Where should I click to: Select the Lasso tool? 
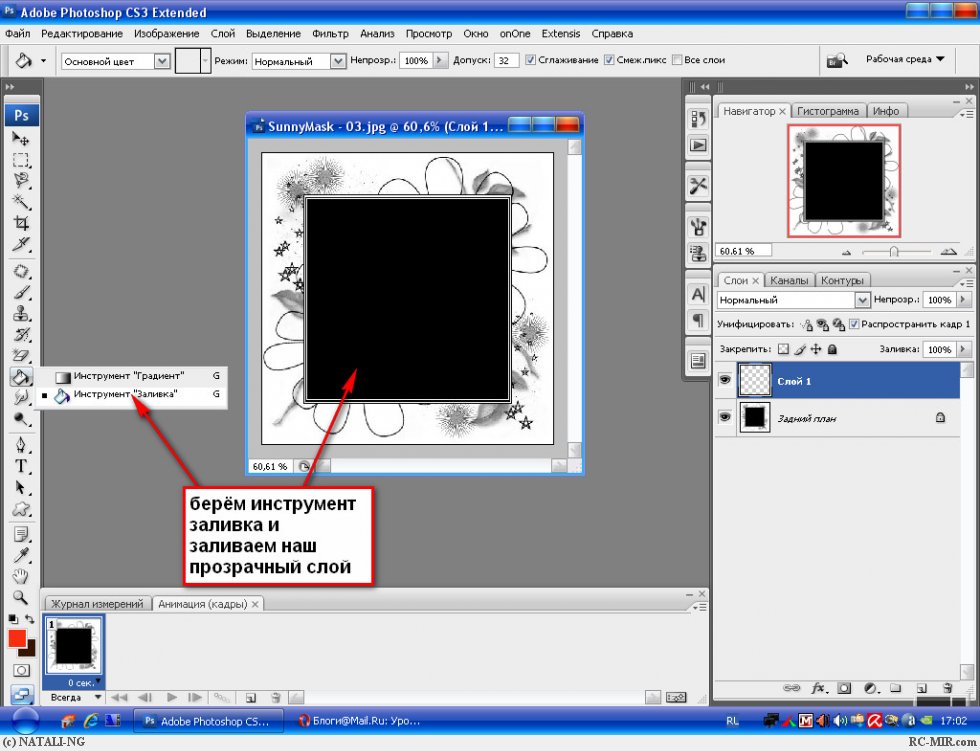(21, 181)
